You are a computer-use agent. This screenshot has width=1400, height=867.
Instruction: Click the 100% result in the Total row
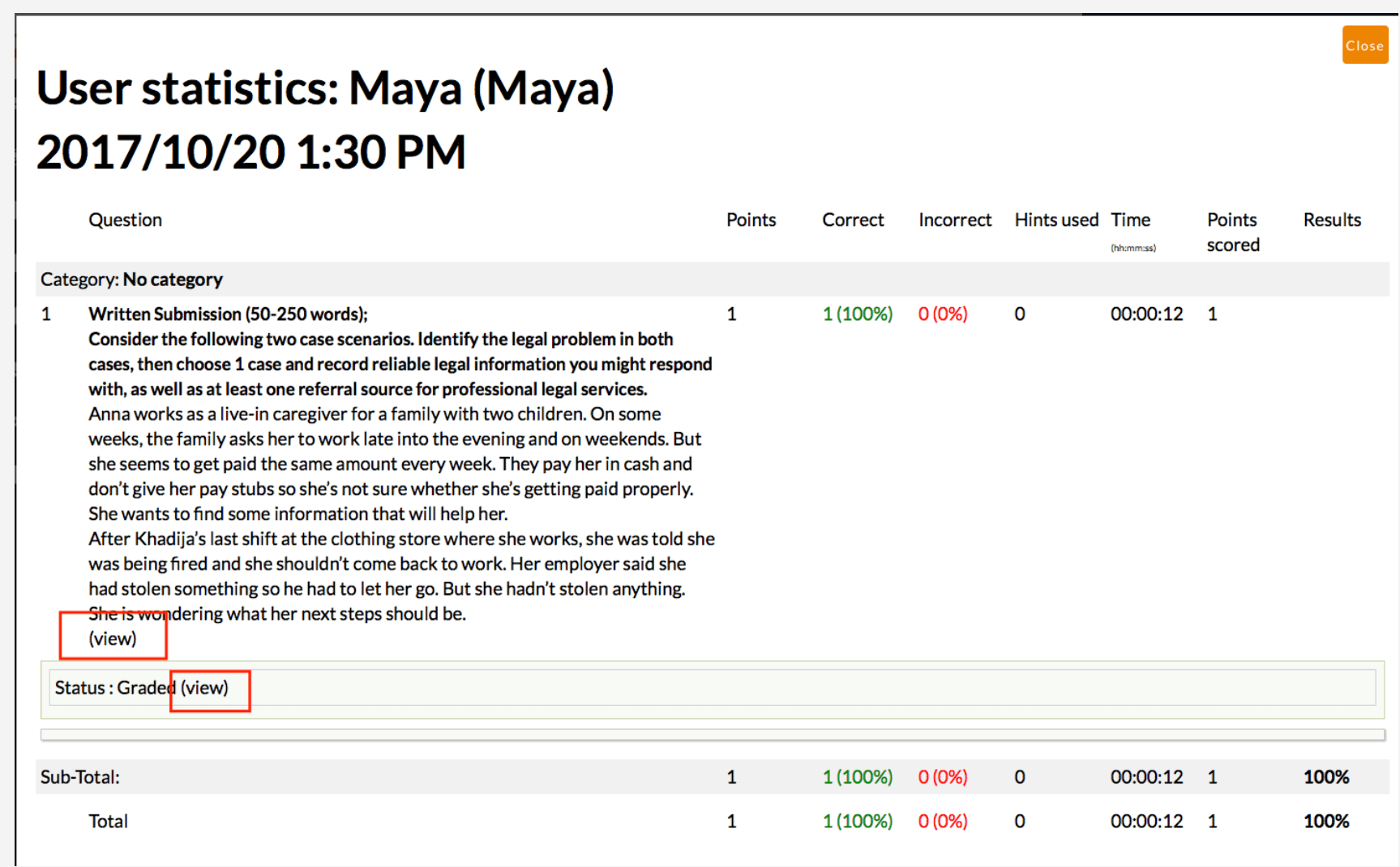1325,821
